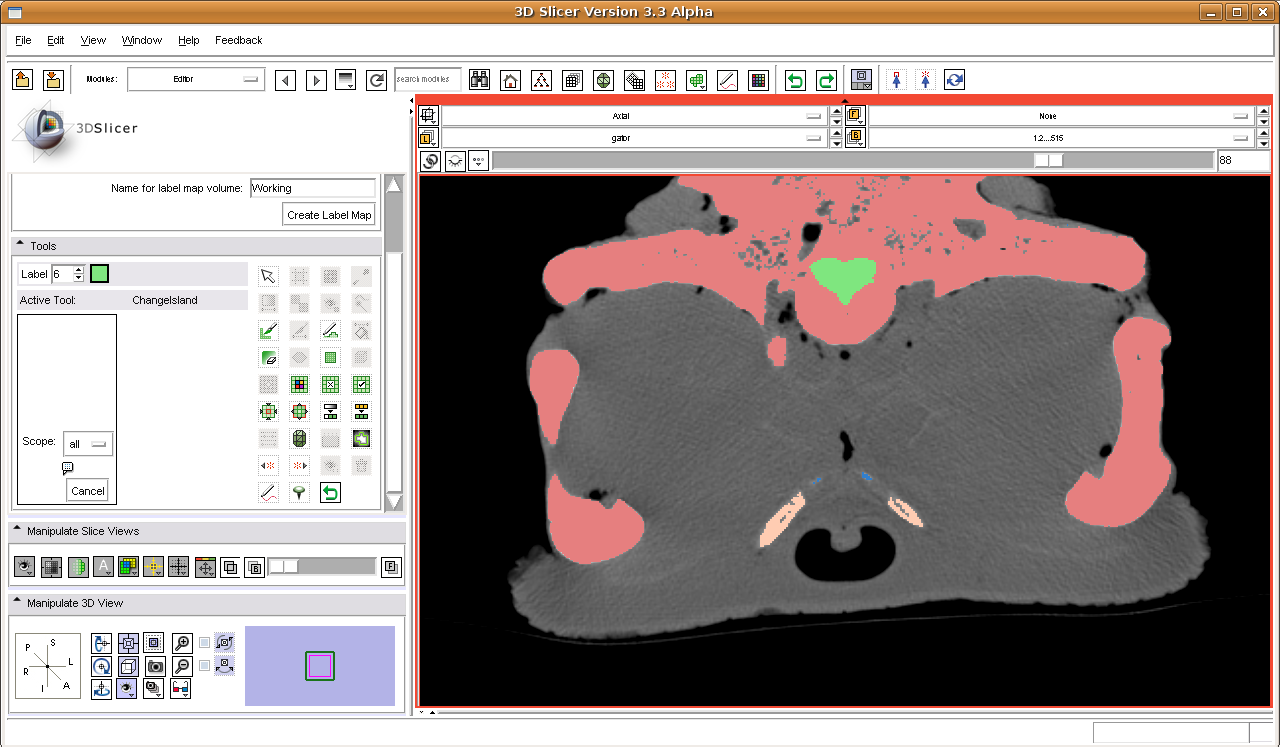Open the label map dropdown showing None
This screenshot has height=747, width=1280.
tap(1060, 115)
